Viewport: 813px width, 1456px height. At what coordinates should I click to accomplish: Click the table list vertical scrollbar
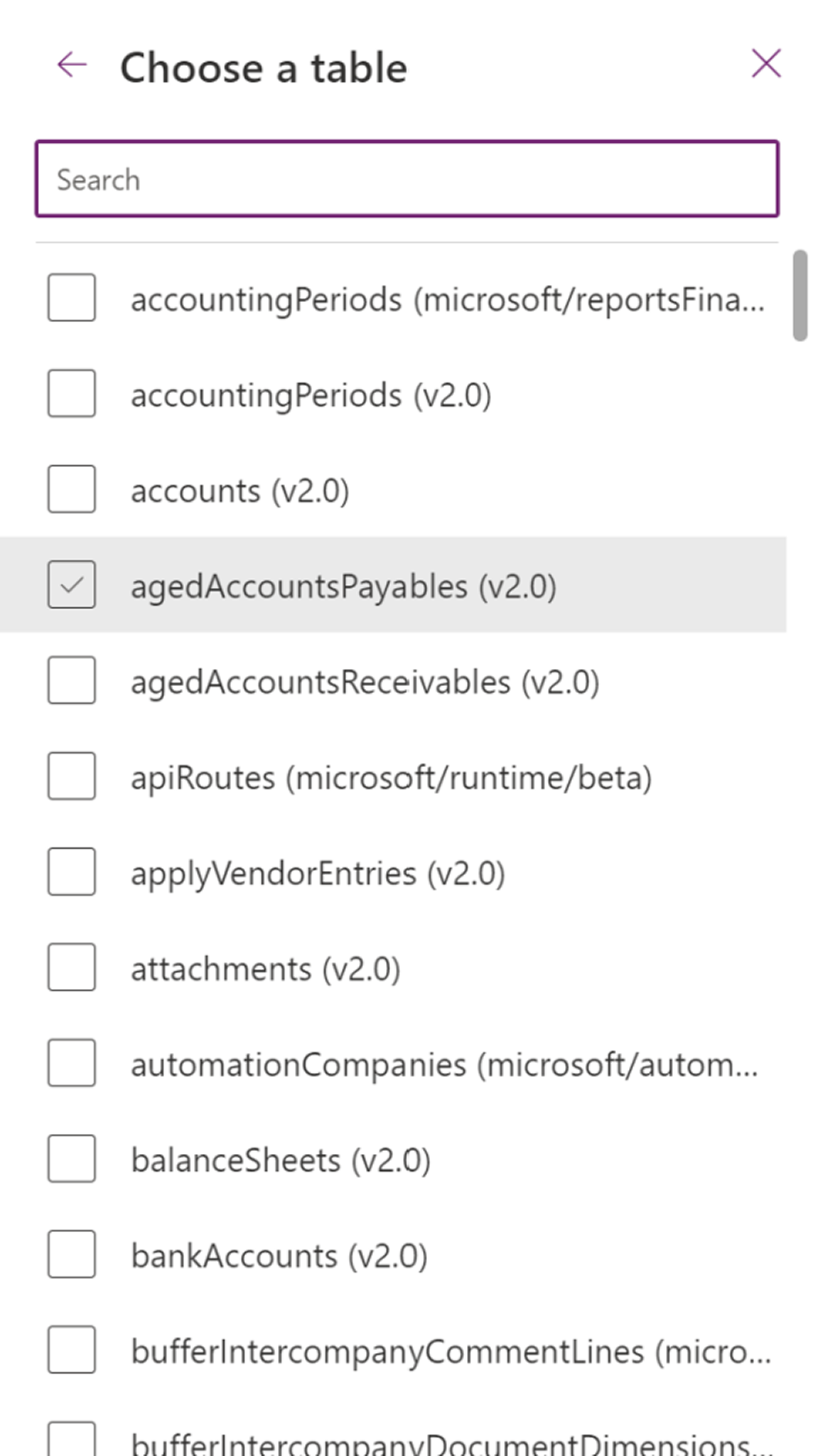point(800,296)
